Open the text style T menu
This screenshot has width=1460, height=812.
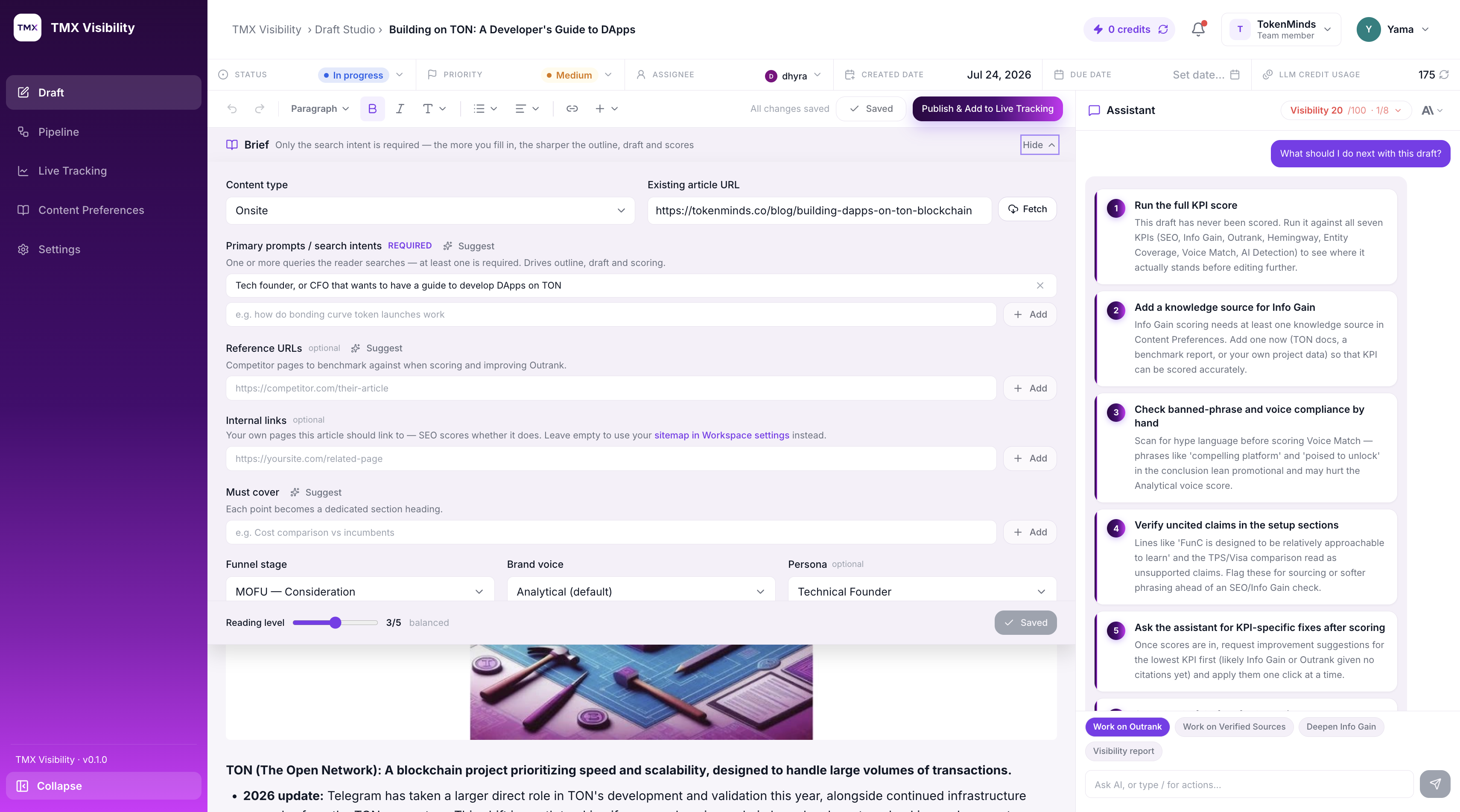pos(434,109)
